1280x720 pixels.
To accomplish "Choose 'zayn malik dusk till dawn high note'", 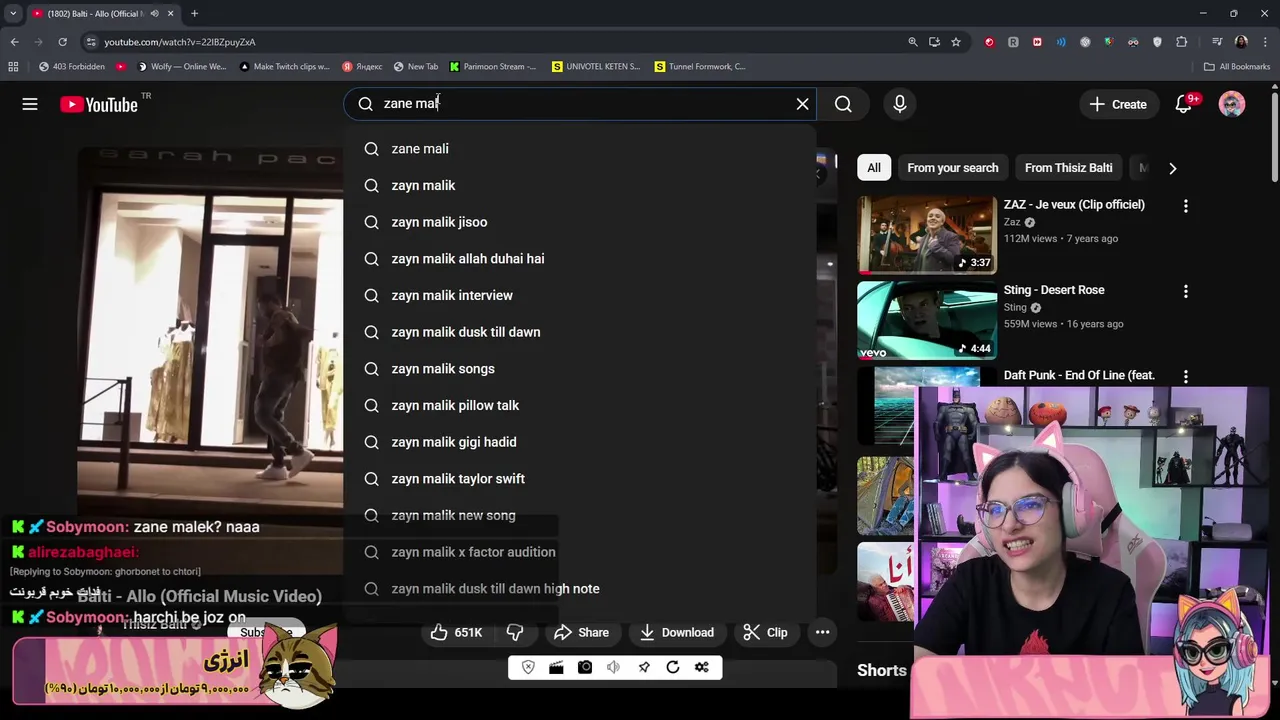I will [580, 589].
